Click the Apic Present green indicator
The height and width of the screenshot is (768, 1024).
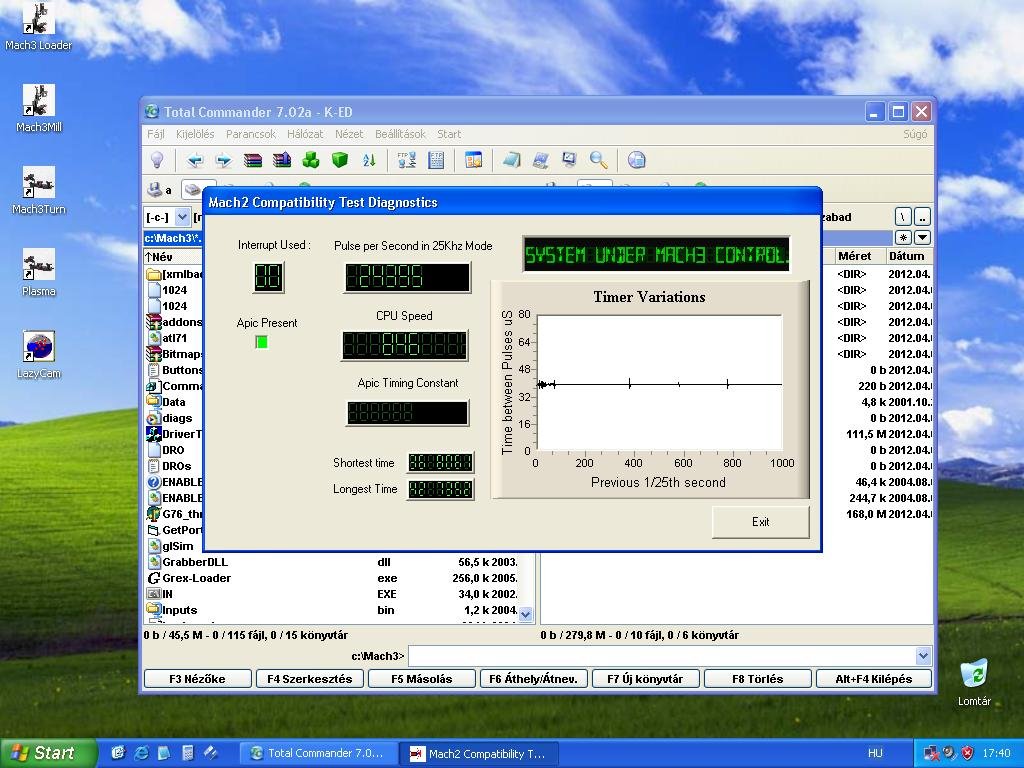pyautogui.click(x=261, y=342)
